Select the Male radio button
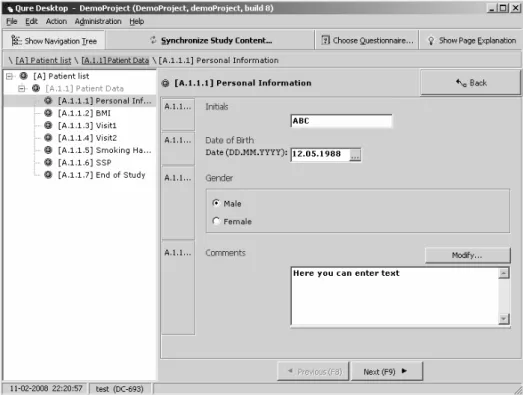The width and height of the screenshot is (523, 395). [216, 203]
